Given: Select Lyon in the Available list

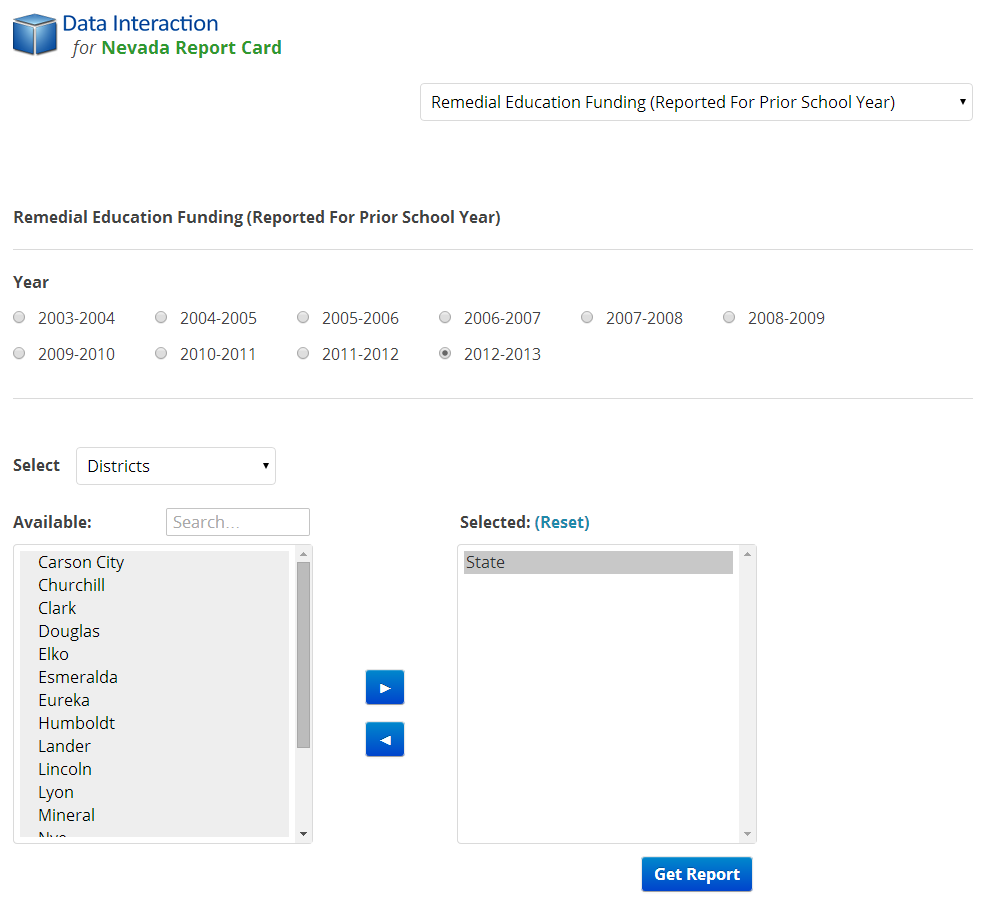Looking at the screenshot, I should 155,792.
